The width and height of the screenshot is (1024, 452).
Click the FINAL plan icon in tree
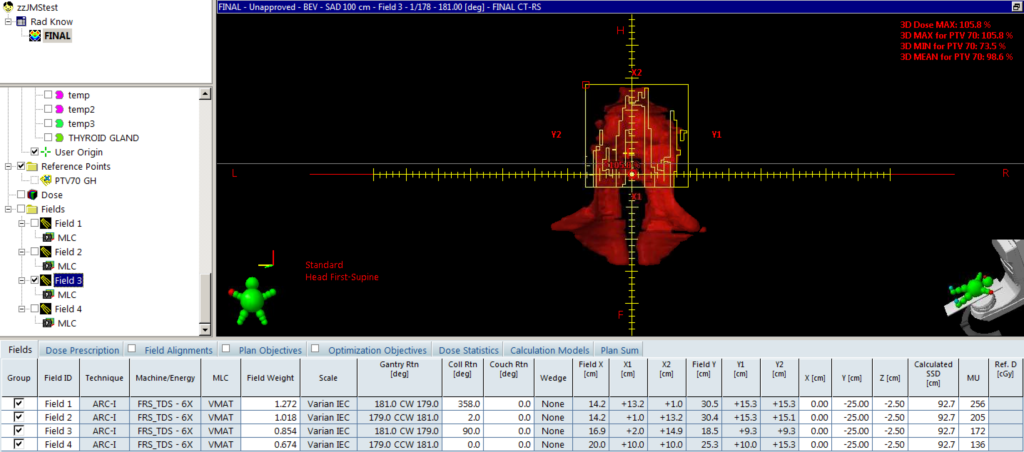pyautogui.click(x=36, y=36)
